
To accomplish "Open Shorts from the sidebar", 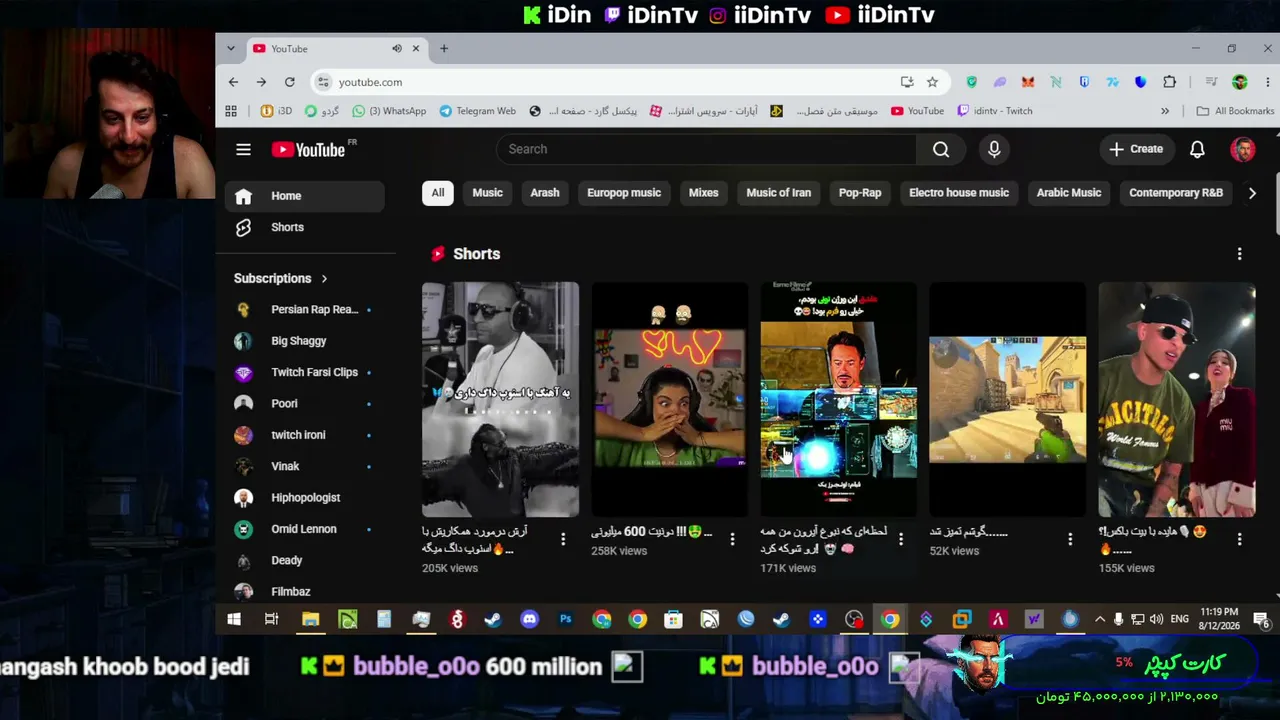I will point(304,227).
